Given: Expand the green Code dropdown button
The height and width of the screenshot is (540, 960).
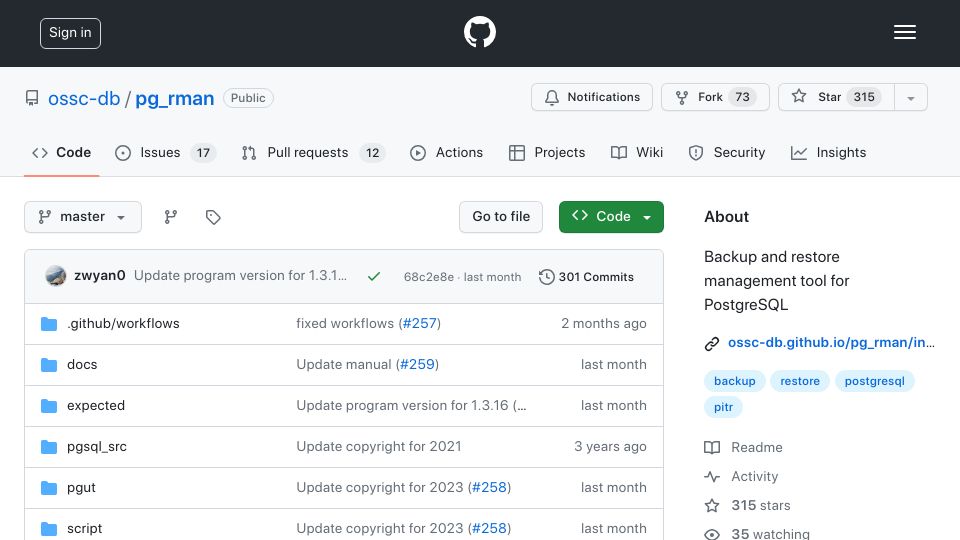Looking at the screenshot, I should coord(611,217).
